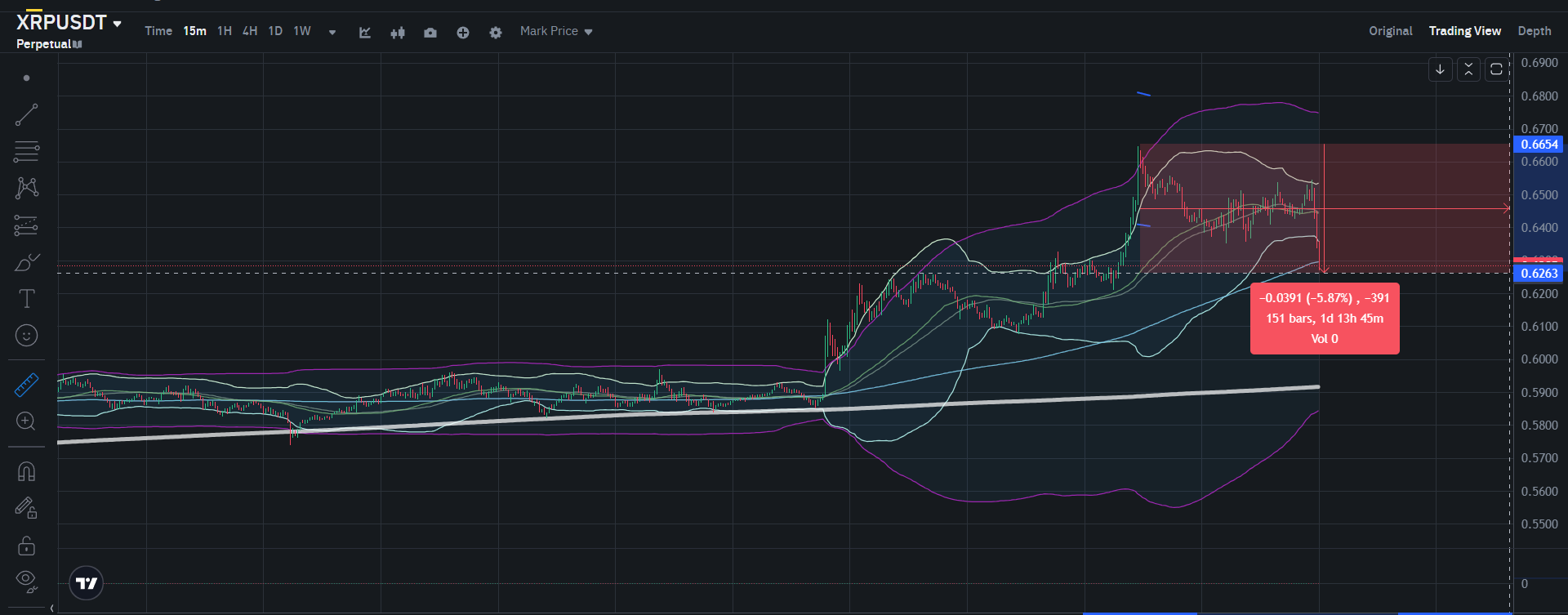Open the TradingView logo link
The height and width of the screenshot is (615, 1568).
[87, 583]
